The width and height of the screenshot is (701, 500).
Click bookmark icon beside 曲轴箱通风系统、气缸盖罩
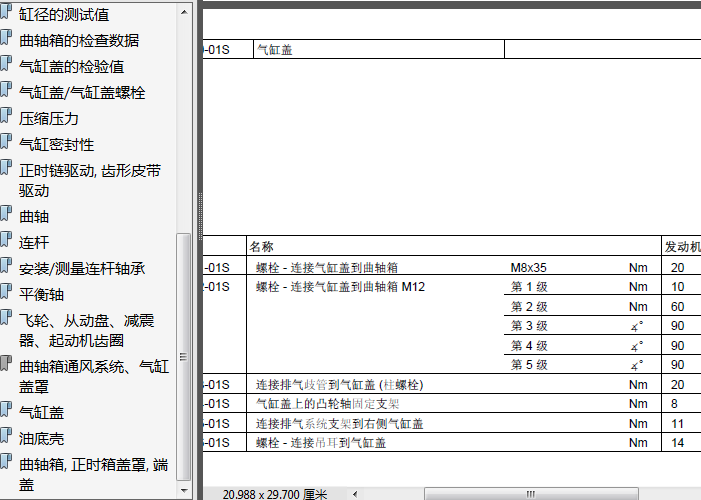click(5, 363)
